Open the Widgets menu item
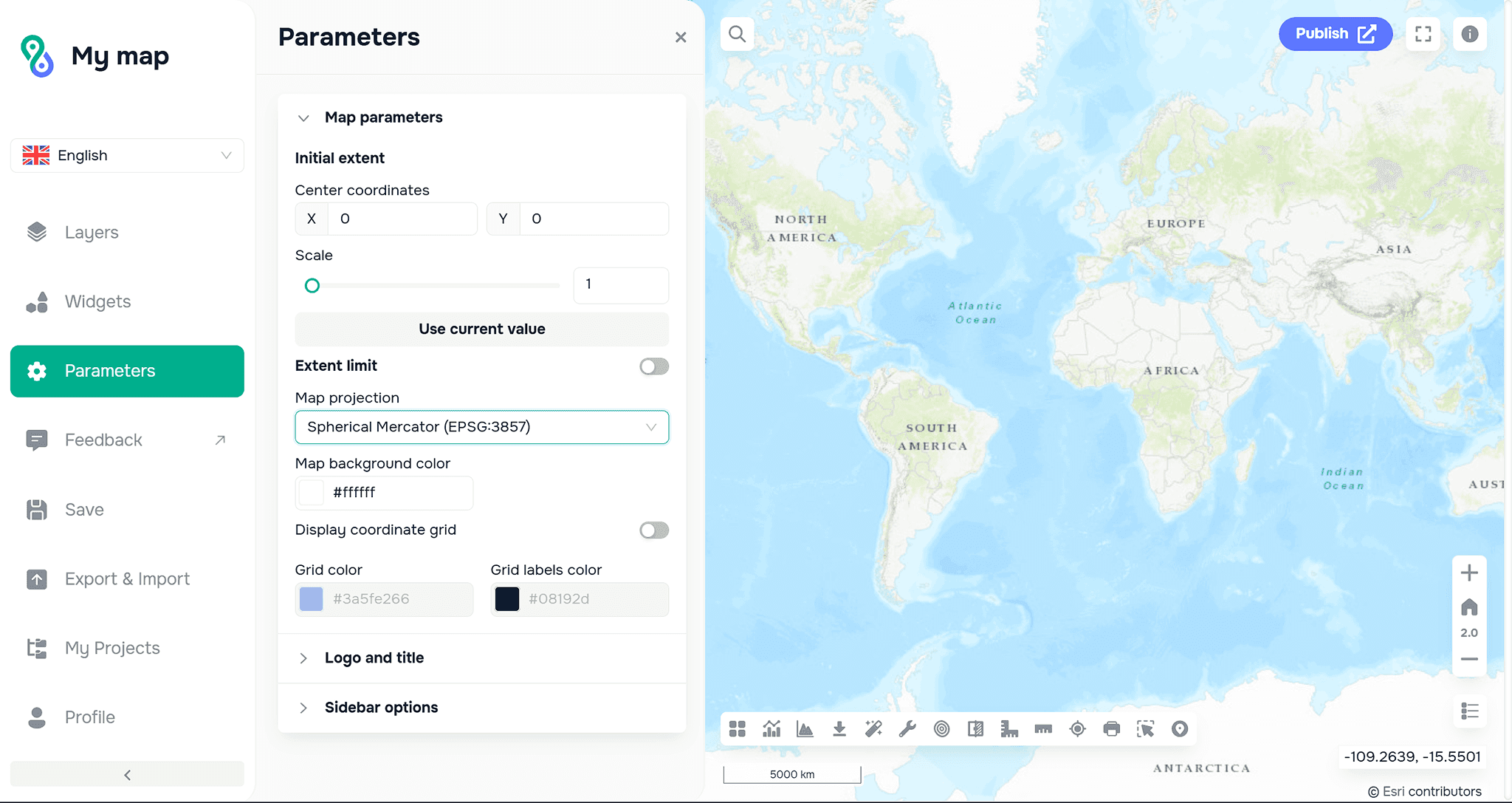This screenshot has width=1512, height=803. point(97,301)
